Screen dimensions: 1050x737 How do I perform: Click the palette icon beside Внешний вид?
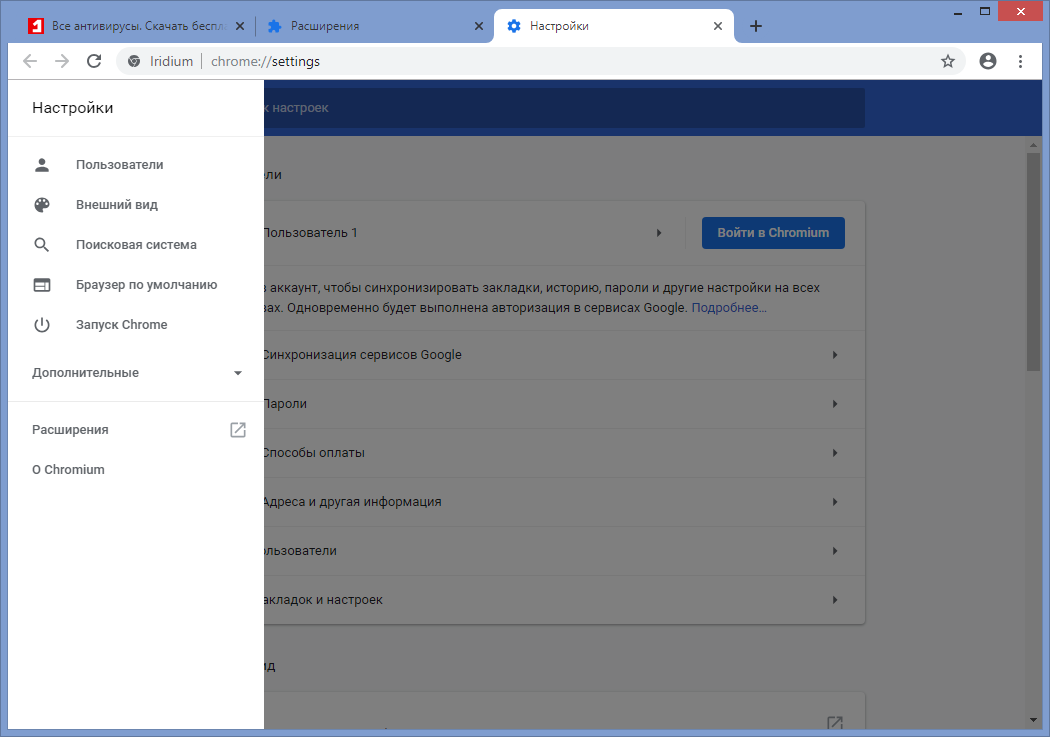click(42, 205)
